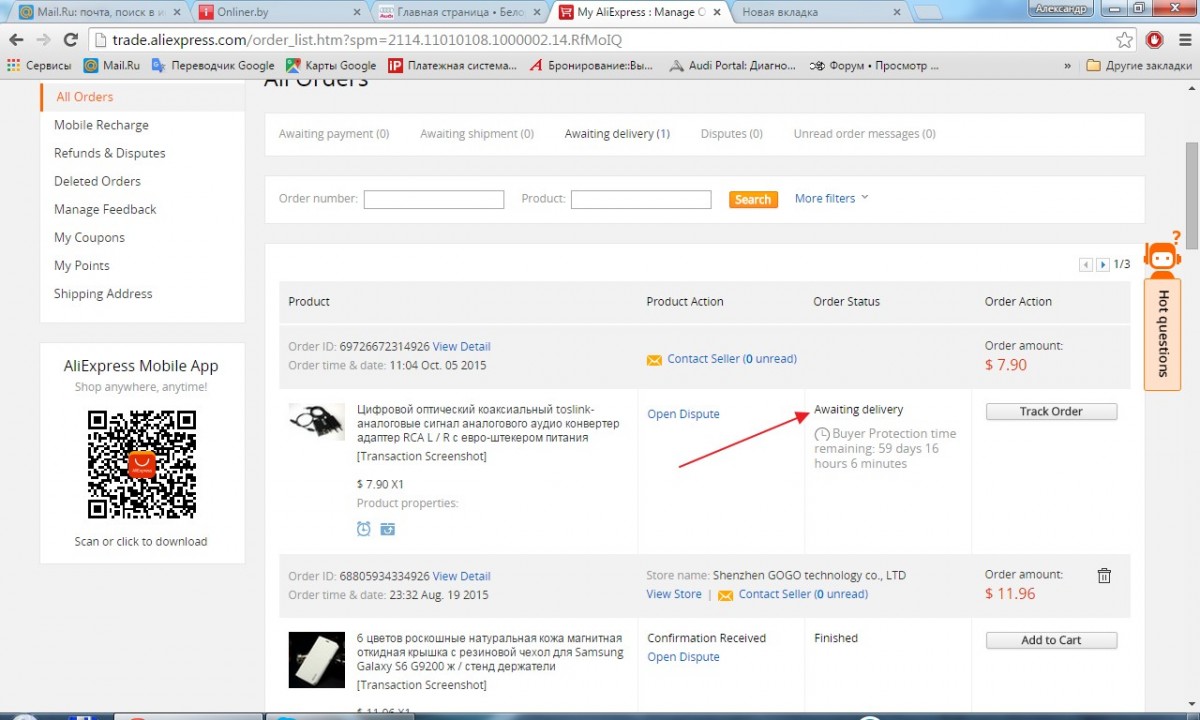
Task: Click the Product search input field
Action: (x=641, y=199)
